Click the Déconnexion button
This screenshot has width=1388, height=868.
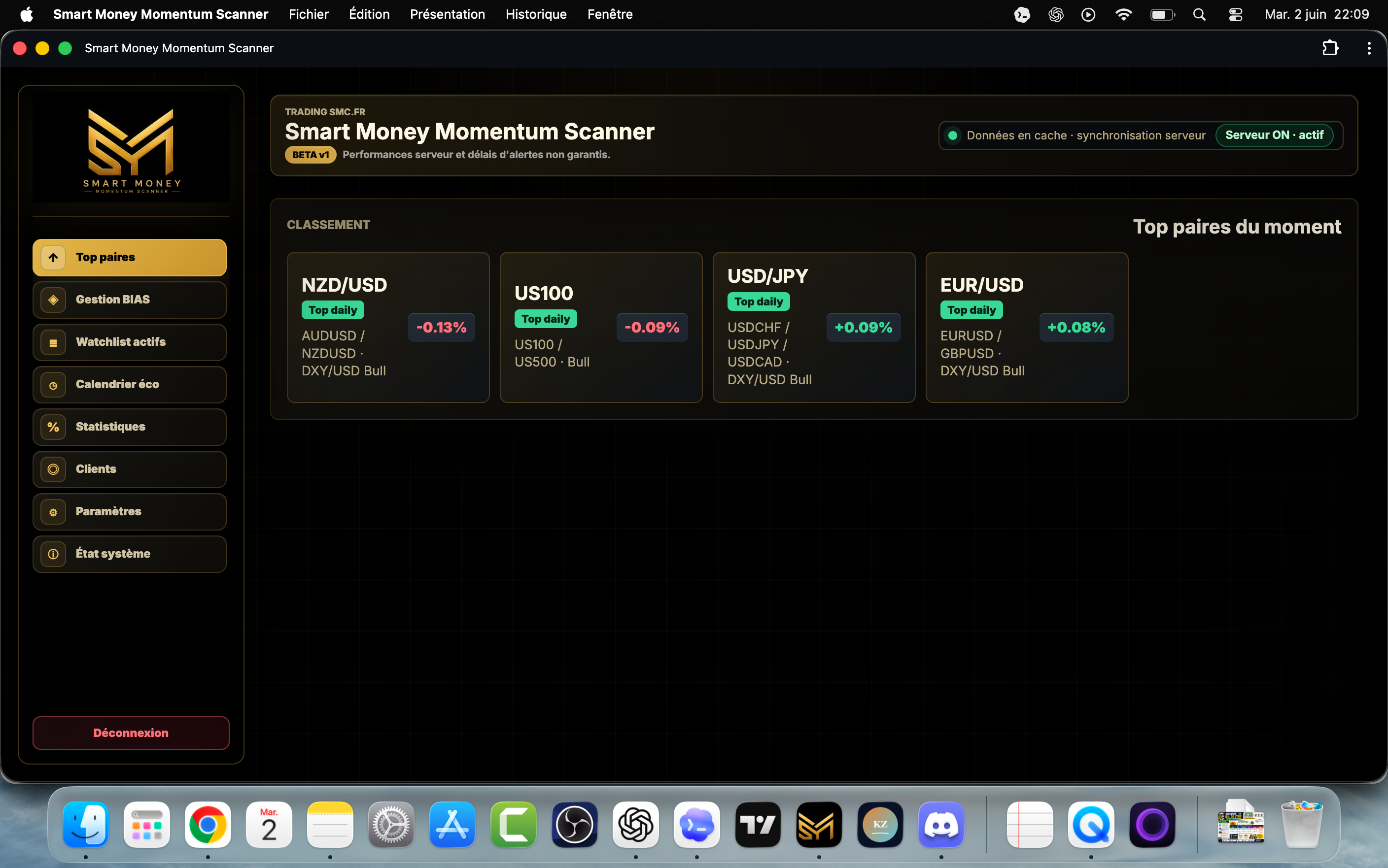click(131, 733)
